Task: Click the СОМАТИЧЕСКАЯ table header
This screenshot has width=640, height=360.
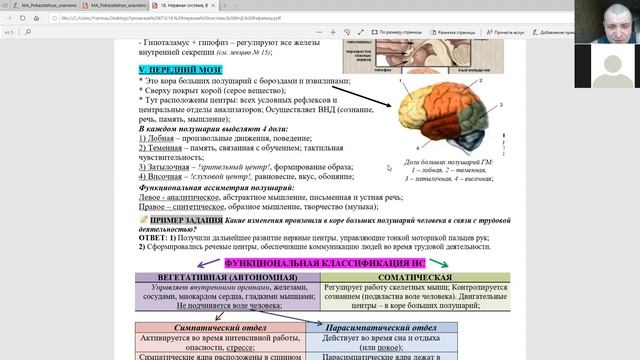Action: coord(415,278)
